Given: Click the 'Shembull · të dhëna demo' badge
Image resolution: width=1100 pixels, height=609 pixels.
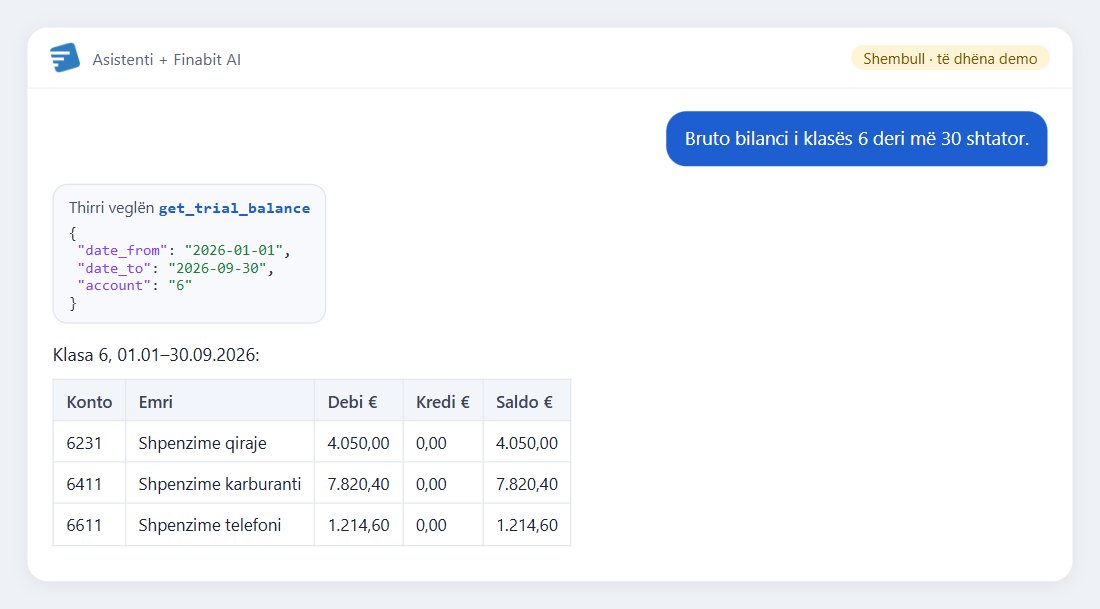Looking at the screenshot, I should (x=950, y=58).
